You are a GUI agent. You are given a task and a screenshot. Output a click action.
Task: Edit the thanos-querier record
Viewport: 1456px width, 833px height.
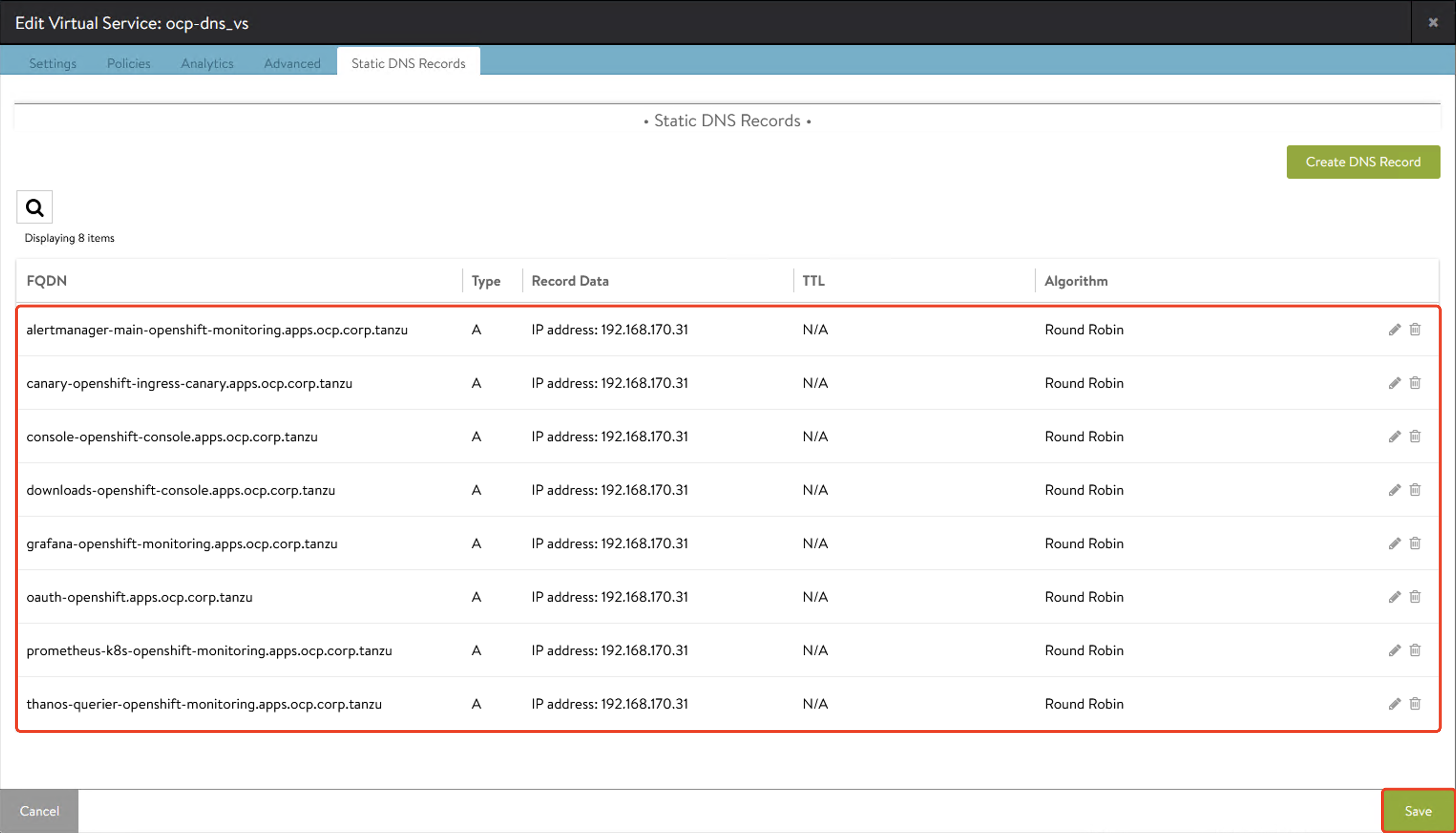pos(1394,704)
